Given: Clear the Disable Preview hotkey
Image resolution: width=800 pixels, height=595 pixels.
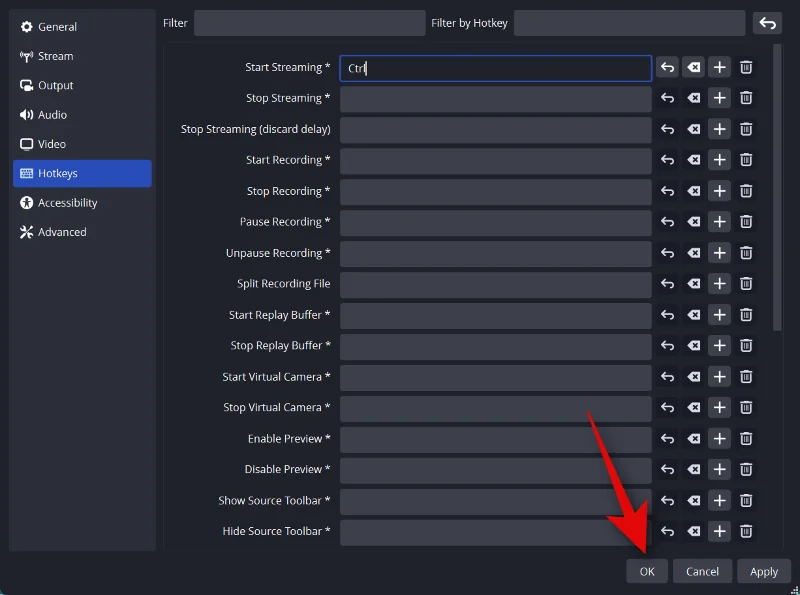Looking at the screenshot, I should 693,469.
